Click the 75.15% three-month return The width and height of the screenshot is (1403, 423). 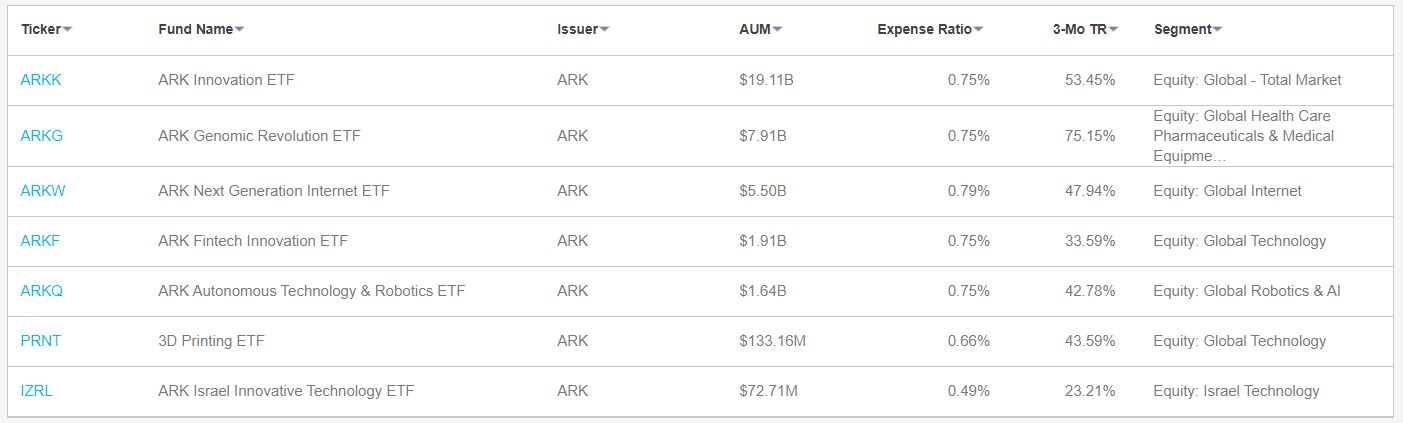point(1090,136)
